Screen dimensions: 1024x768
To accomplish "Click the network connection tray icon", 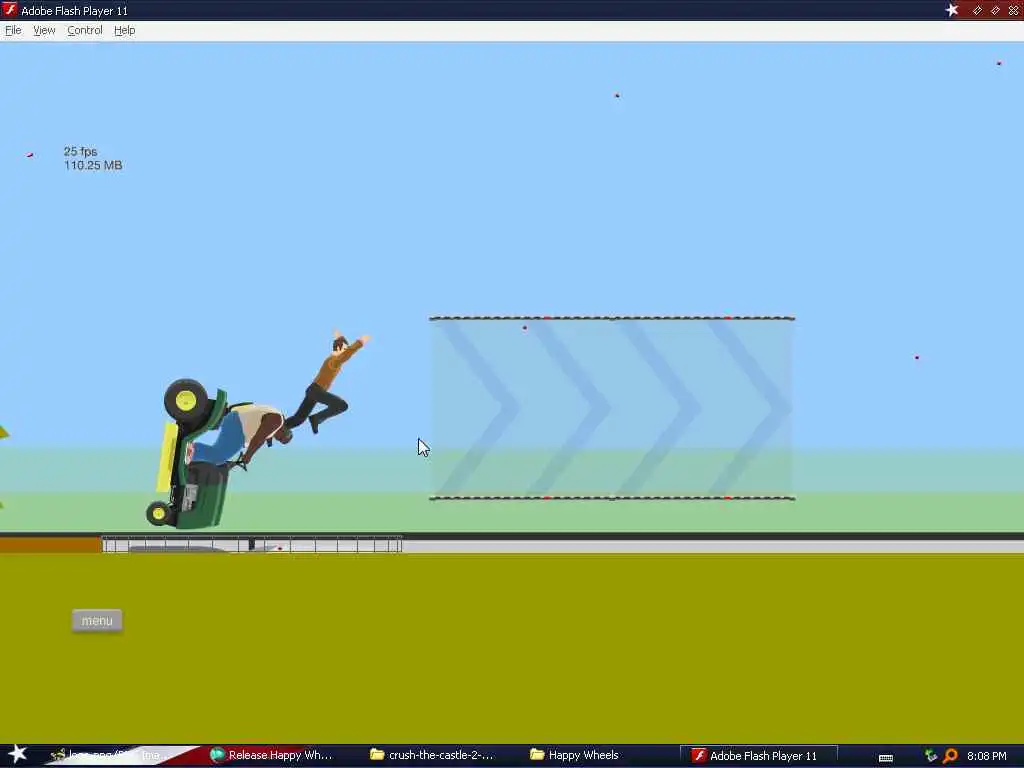I will [931, 756].
